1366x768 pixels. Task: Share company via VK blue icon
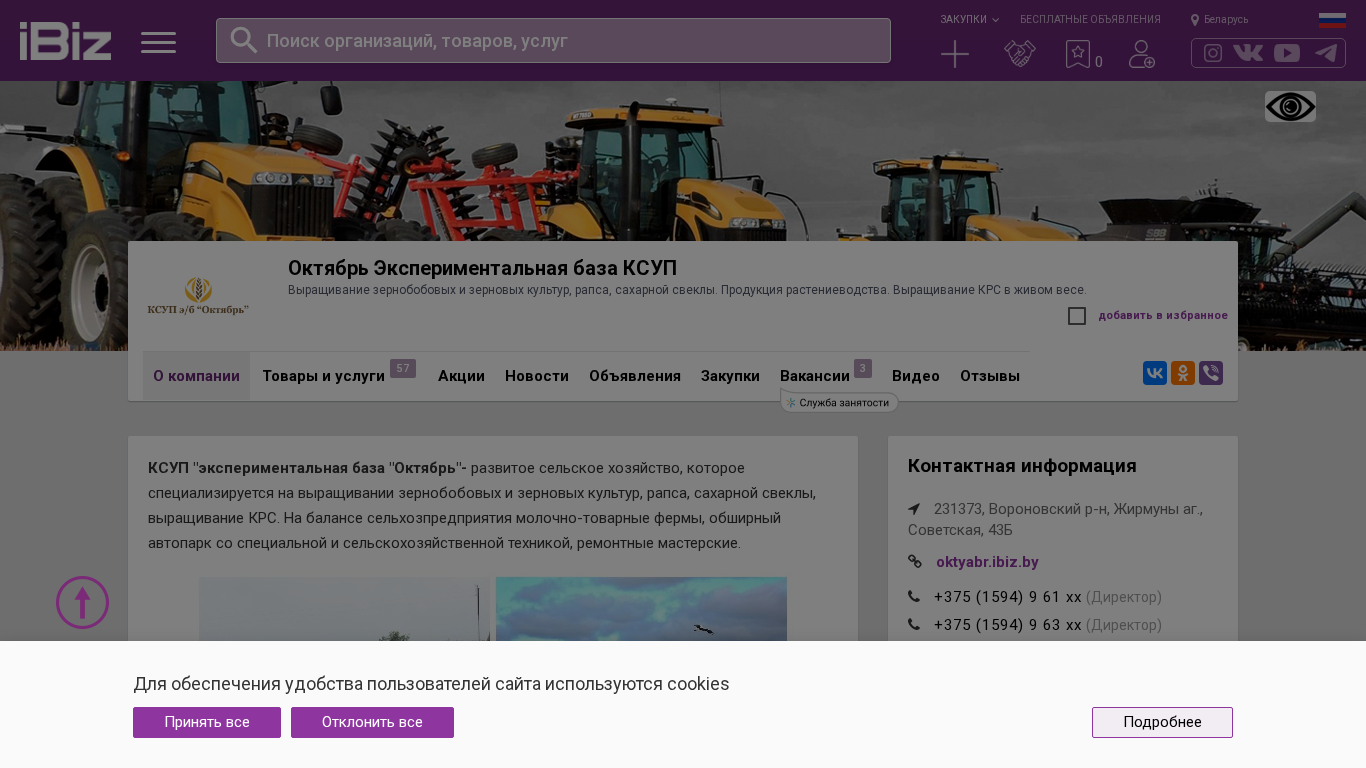click(1155, 373)
